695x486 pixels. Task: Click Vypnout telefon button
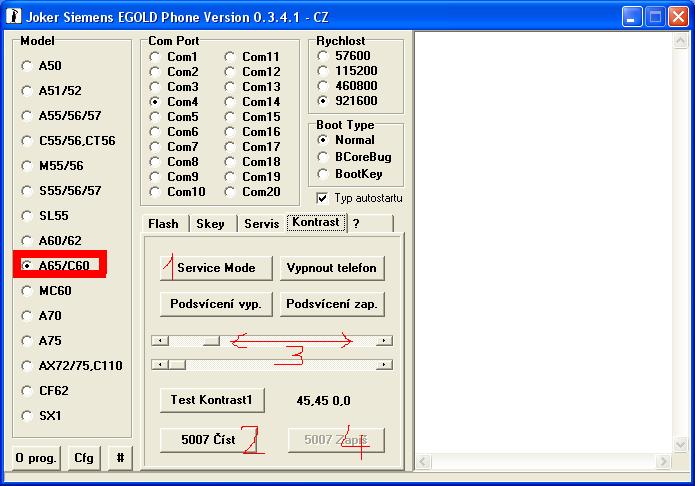(x=332, y=268)
